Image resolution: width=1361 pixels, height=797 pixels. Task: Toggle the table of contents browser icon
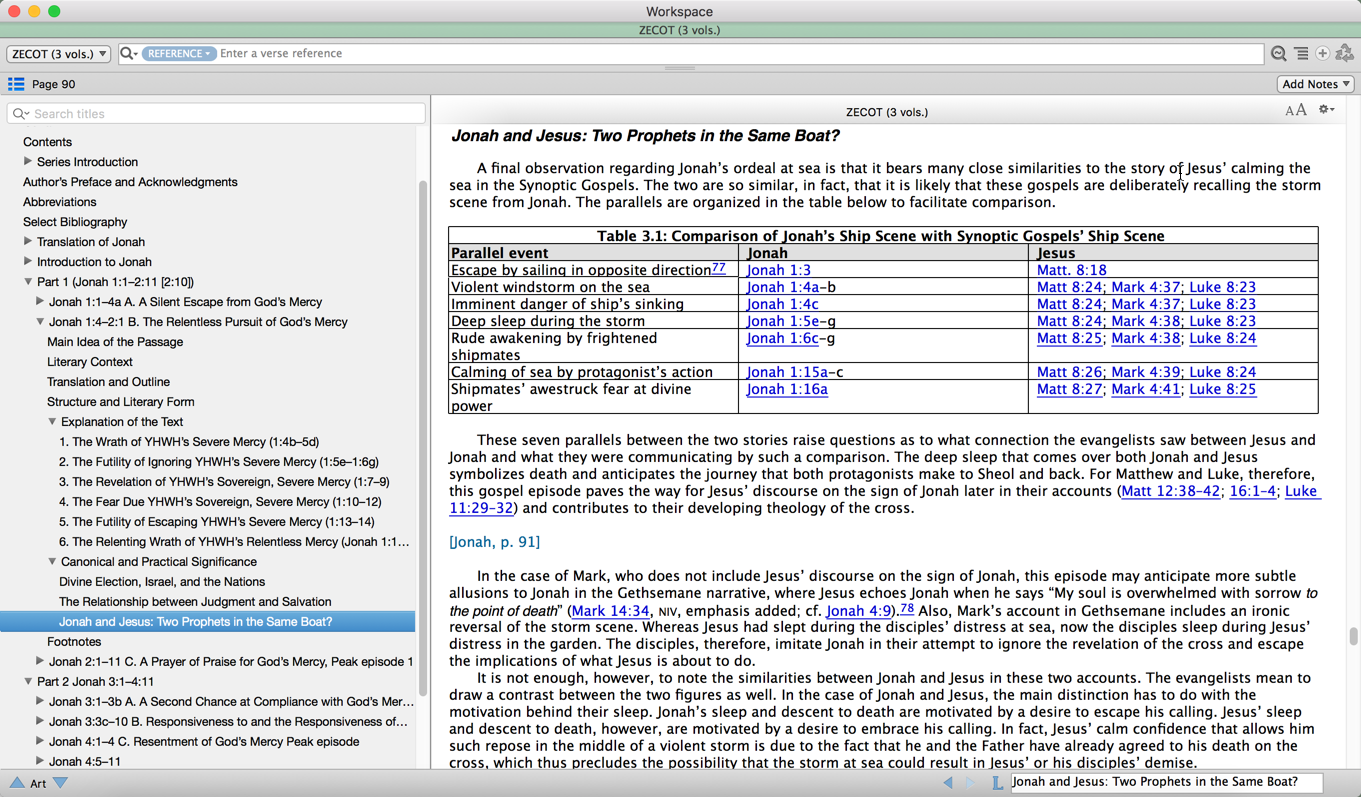(x=16, y=84)
